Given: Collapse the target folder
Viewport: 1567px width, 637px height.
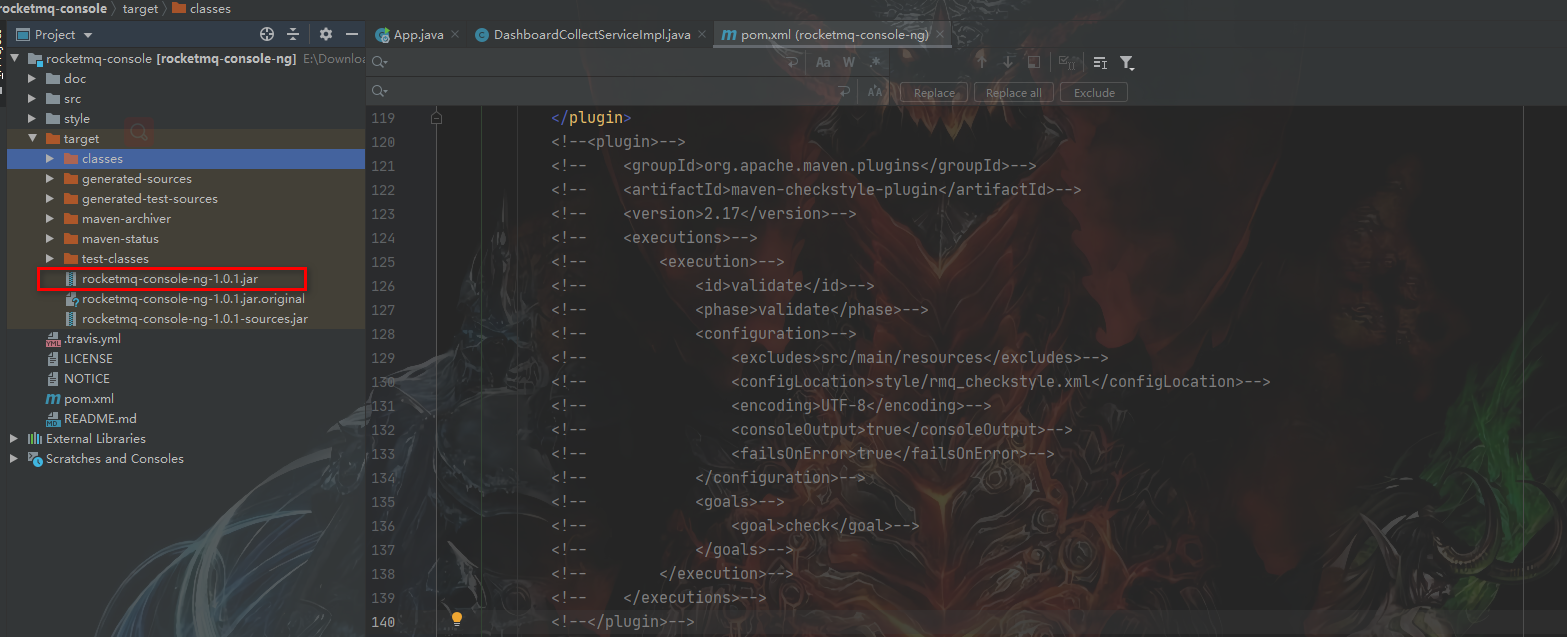Looking at the screenshot, I should click(x=32, y=139).
